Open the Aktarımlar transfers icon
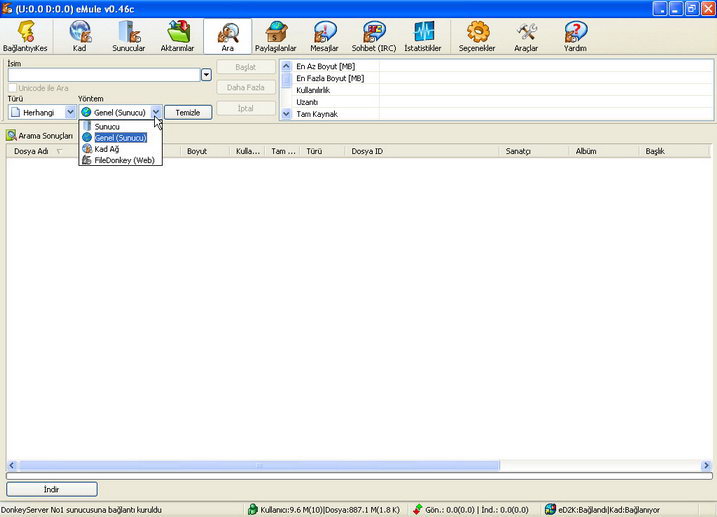Image resolution: width=717 pixels, height=517 pixels. [x=177, y=32]
